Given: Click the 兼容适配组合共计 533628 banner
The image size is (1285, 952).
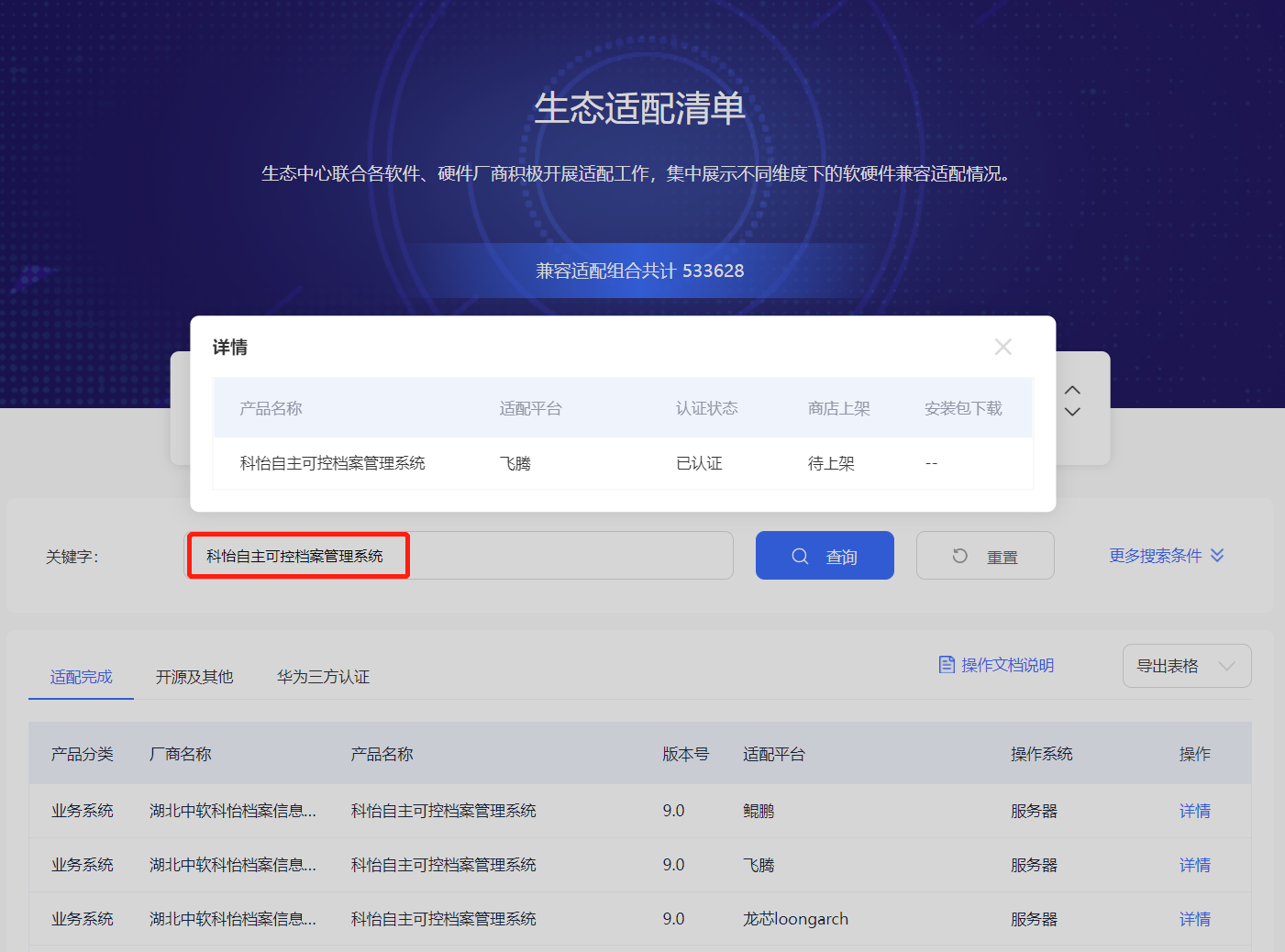Looking at the screenshot, I should pos(640,271).
